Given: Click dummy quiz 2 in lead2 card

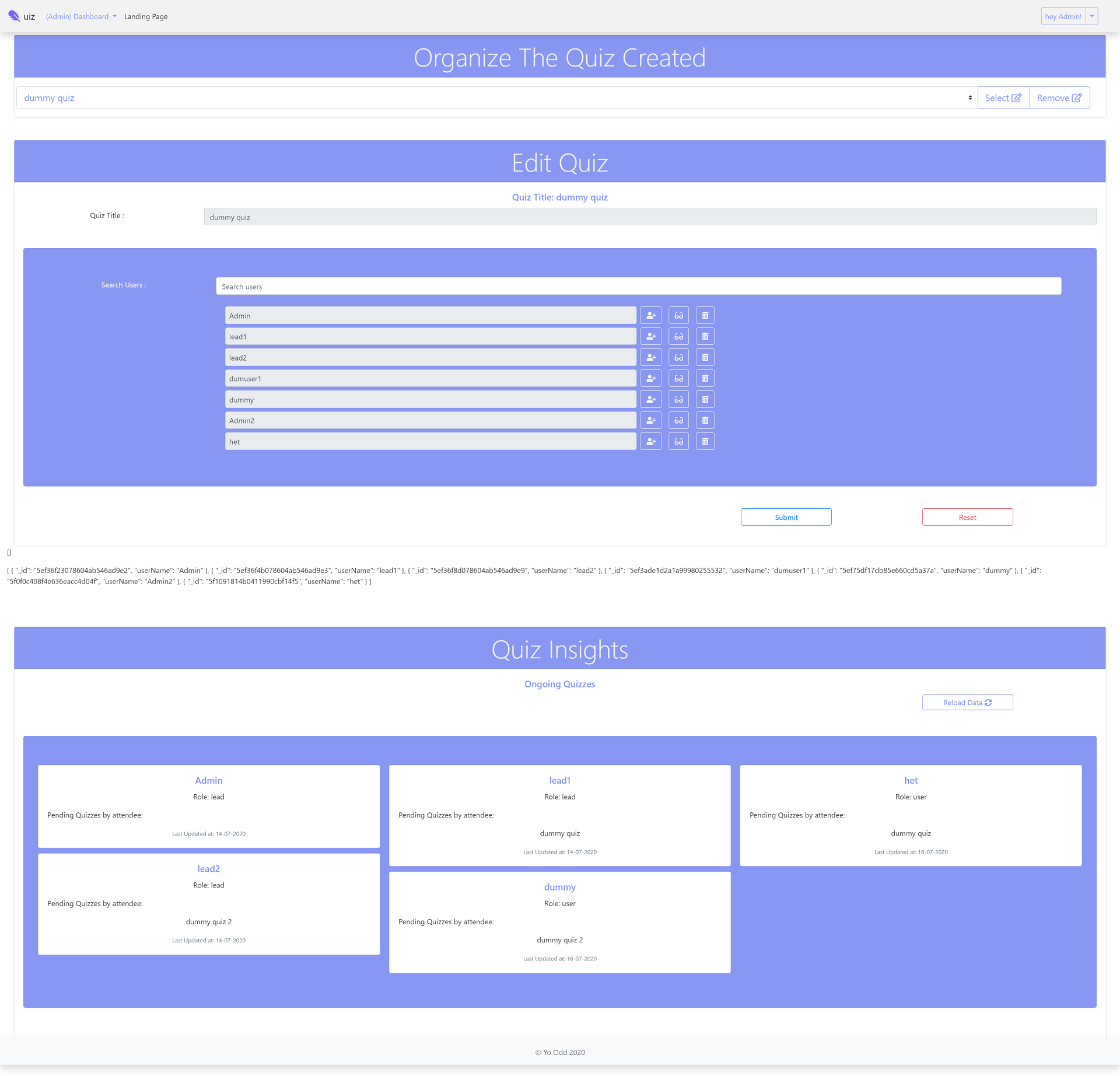Looking at the screenshot, I should [209, 922].
